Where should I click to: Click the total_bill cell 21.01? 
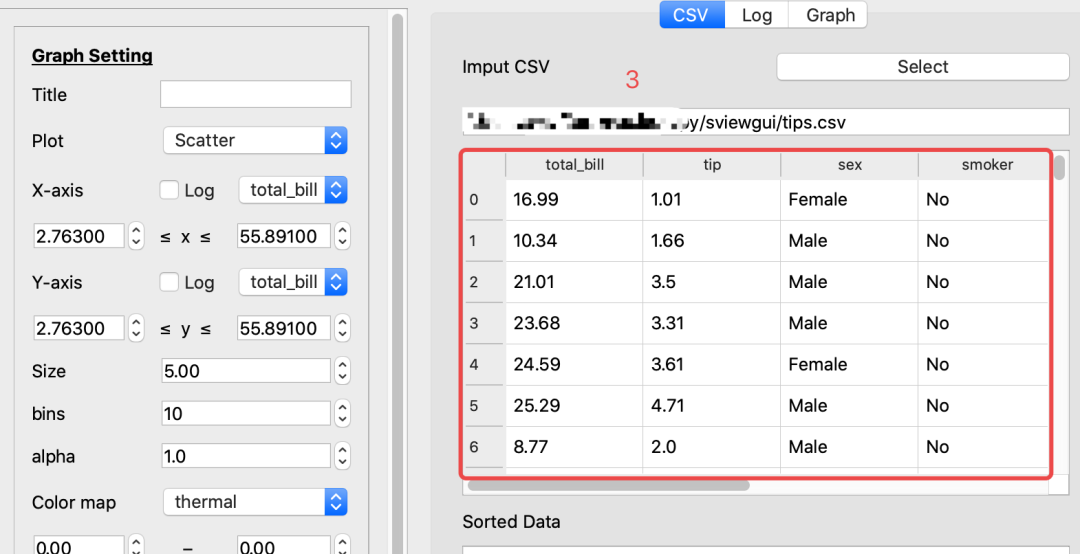click(x=574, y=282)
